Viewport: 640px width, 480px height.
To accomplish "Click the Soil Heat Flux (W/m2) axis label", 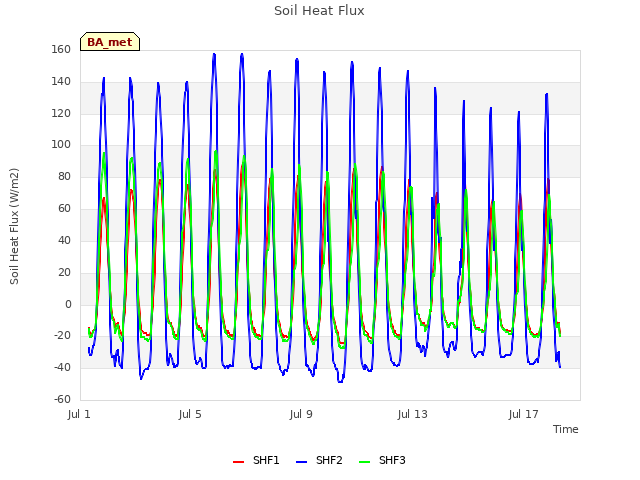I will pyautogui.click(x=14, y=226).
